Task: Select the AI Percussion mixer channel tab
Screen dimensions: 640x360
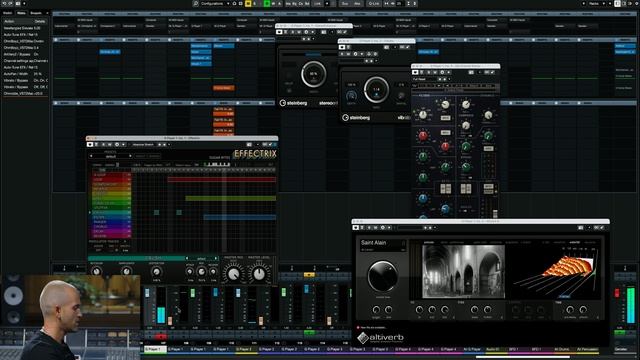Action: pyautogui.click(x=587, y=349)
